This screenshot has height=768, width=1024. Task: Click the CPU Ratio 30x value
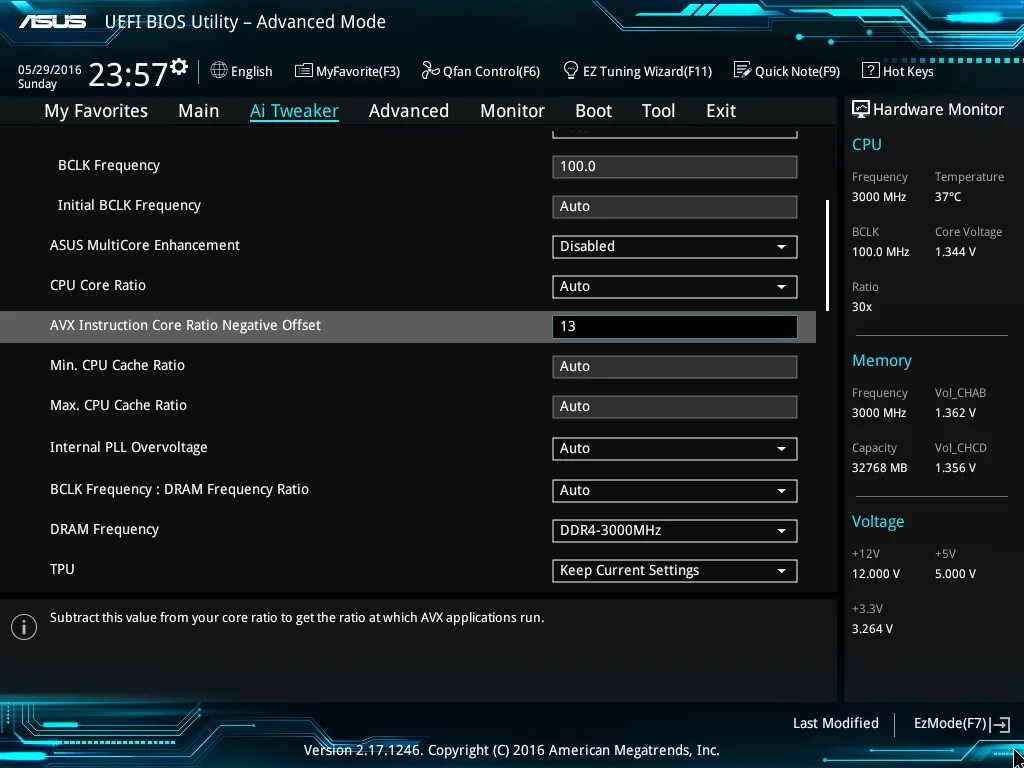(861, 306)
